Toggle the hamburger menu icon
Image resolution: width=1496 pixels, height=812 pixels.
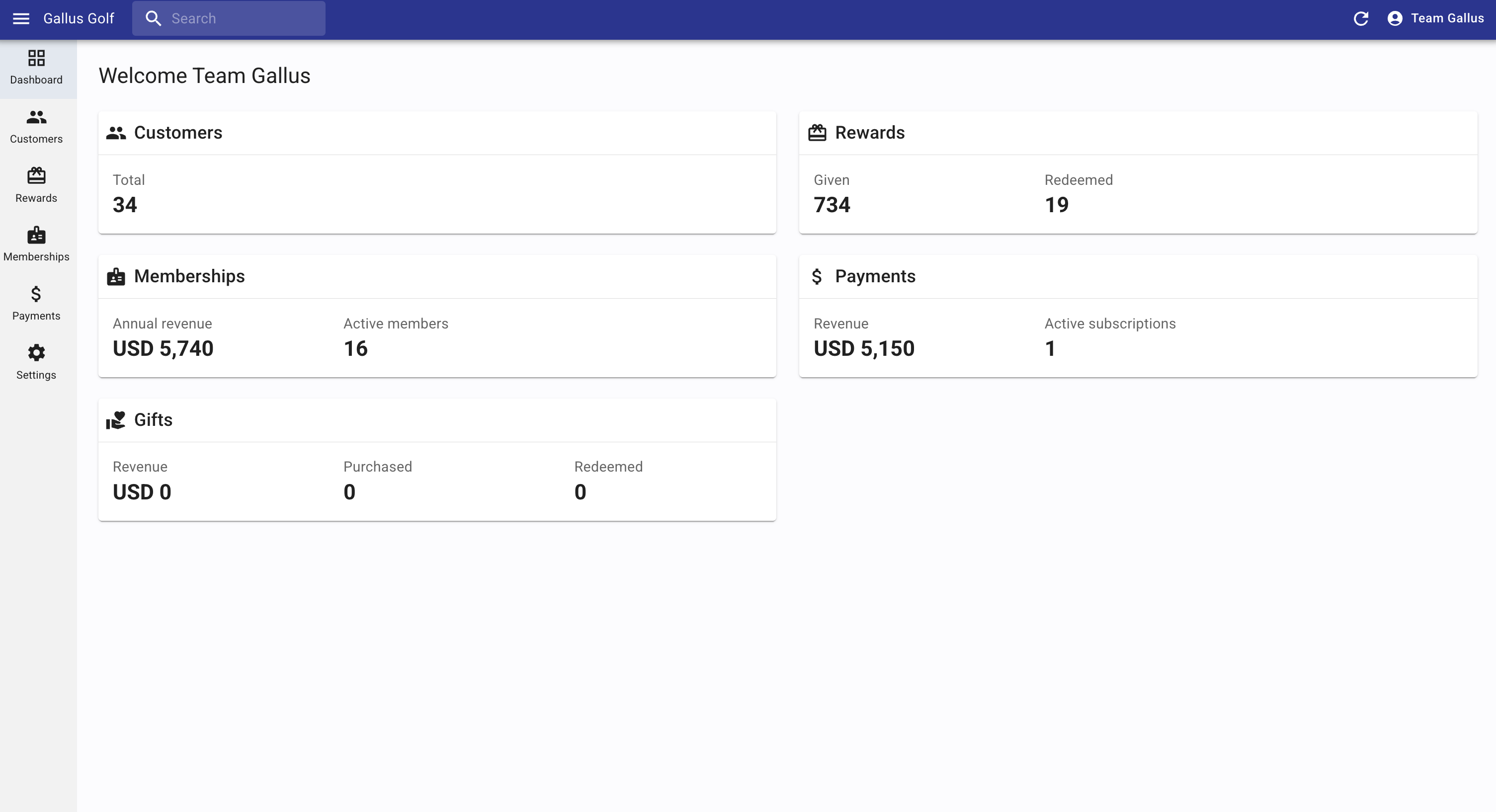pyautogui.click(x=21, y=18)
